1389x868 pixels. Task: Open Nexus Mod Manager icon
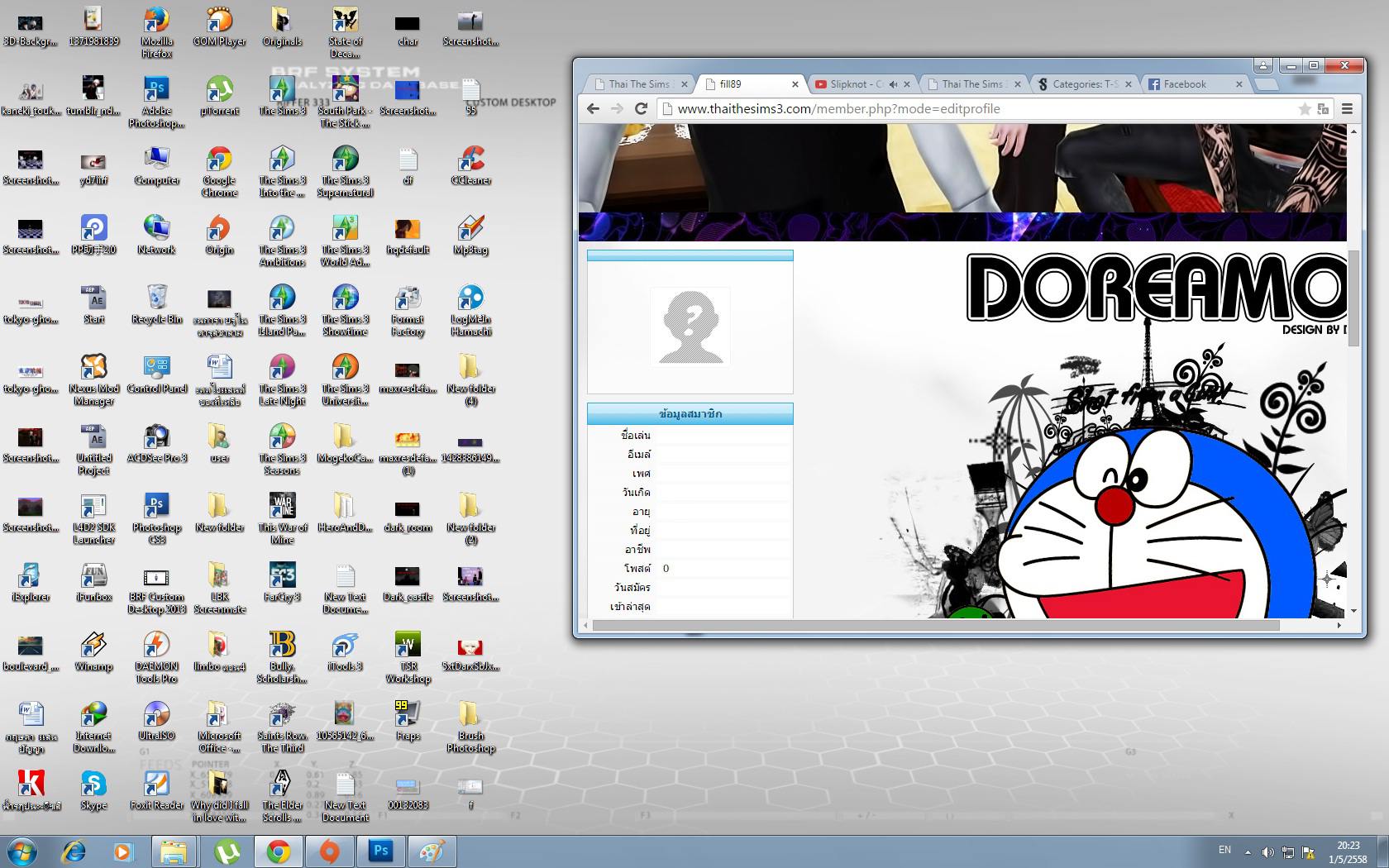click(93, 380)
